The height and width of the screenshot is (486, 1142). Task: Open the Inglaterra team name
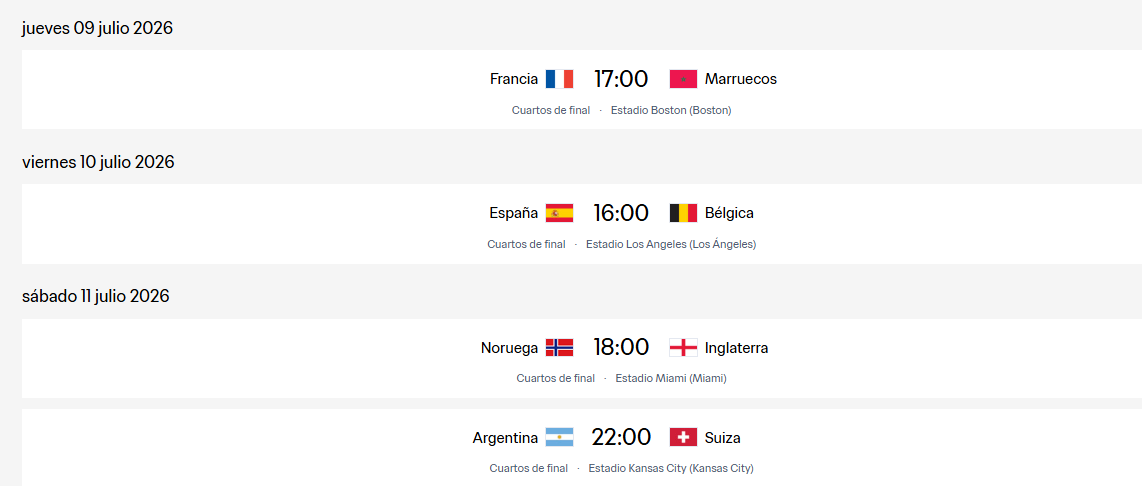click(x=736, y=348)
